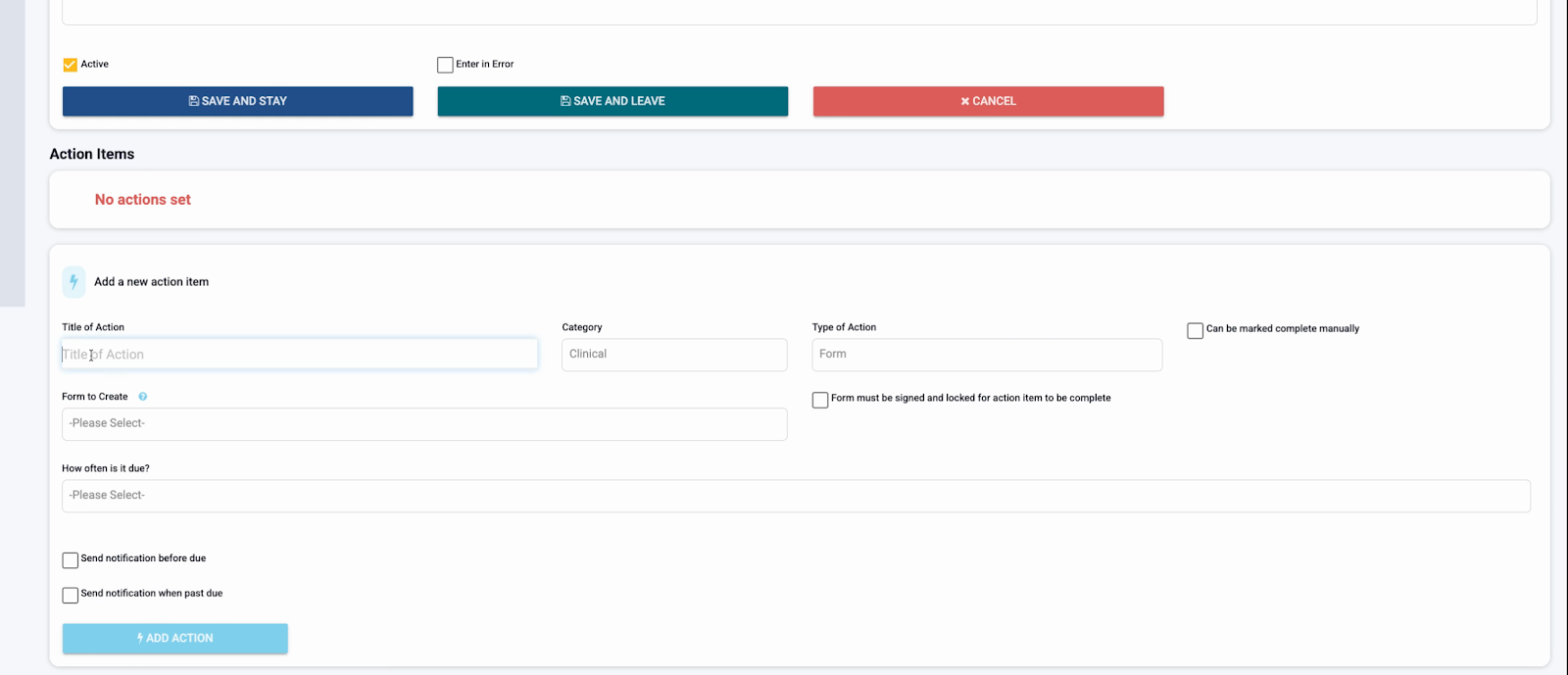This screenshot has width=1568, height=675.
Task: Click the Save and Leave button
Action: (x=612, y=101)
